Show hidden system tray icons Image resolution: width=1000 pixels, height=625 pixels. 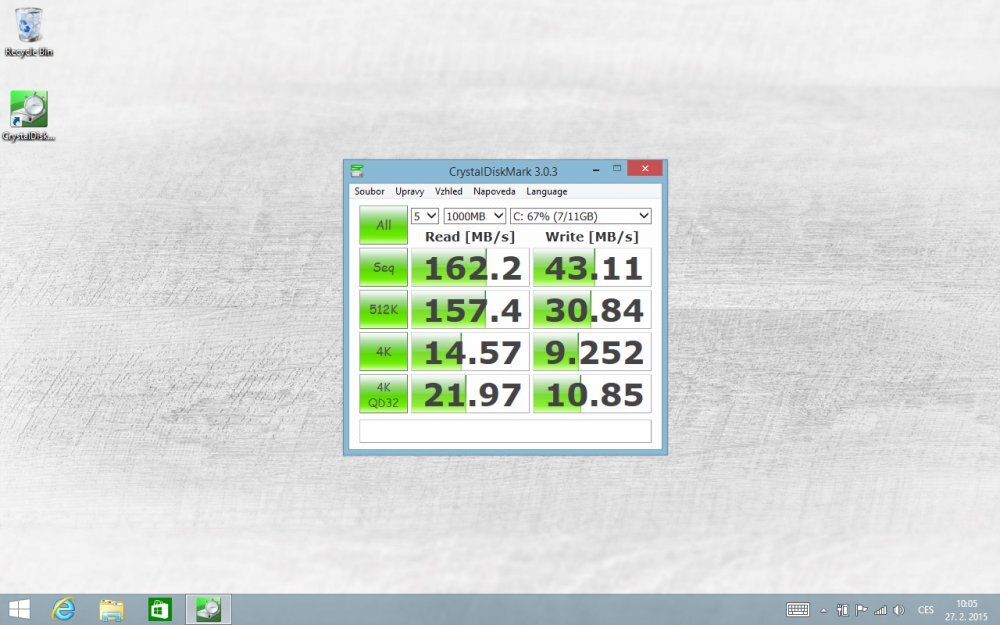(x=824, y=609)
